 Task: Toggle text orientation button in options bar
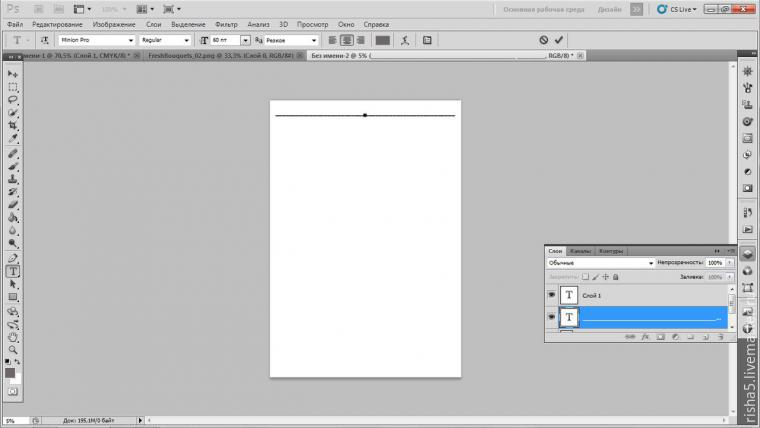[x=45, y=40]
